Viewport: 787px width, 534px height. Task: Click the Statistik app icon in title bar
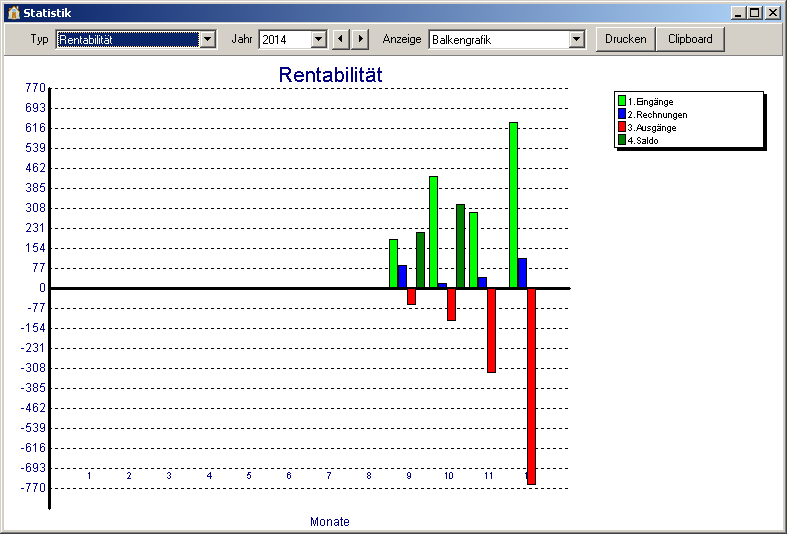pyautogui.click(x=13, y=13)
